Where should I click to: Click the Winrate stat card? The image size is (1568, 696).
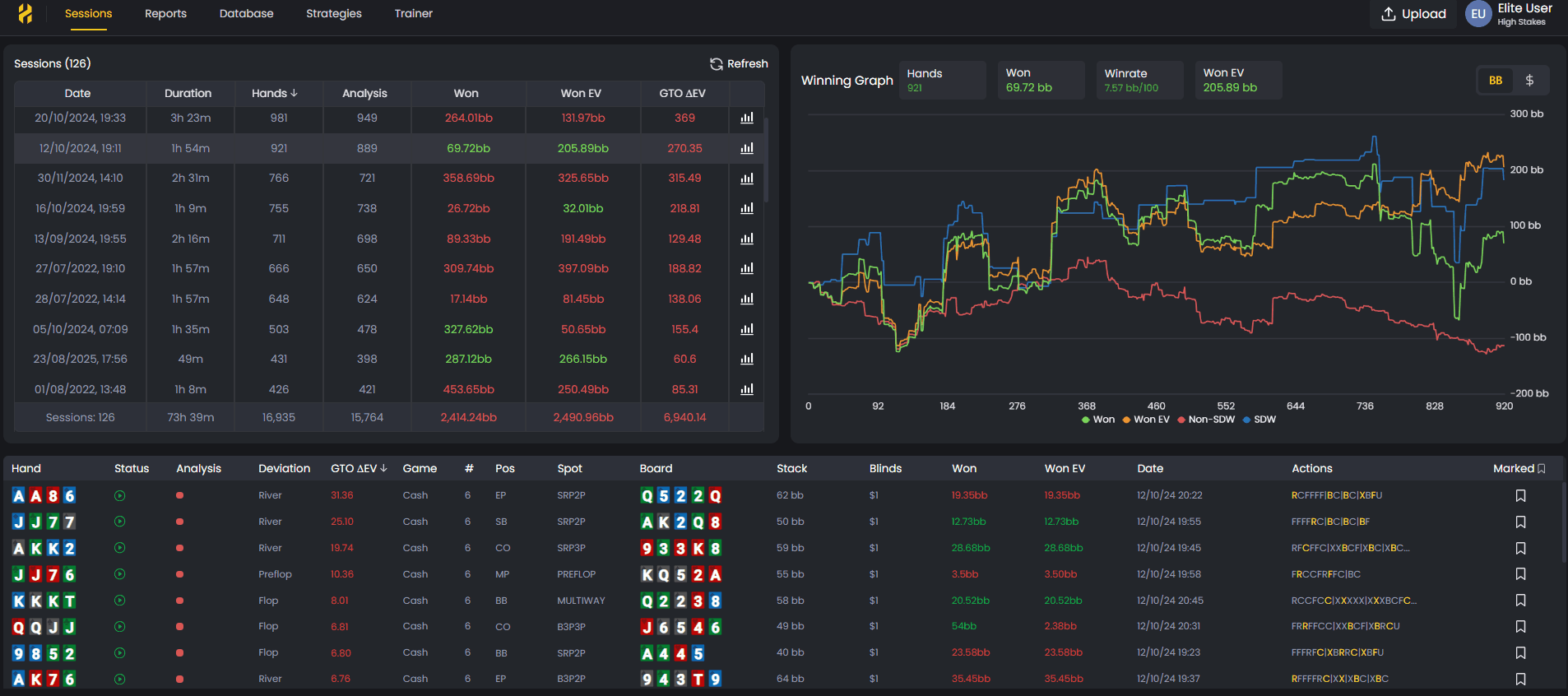tap(1139, 80)
